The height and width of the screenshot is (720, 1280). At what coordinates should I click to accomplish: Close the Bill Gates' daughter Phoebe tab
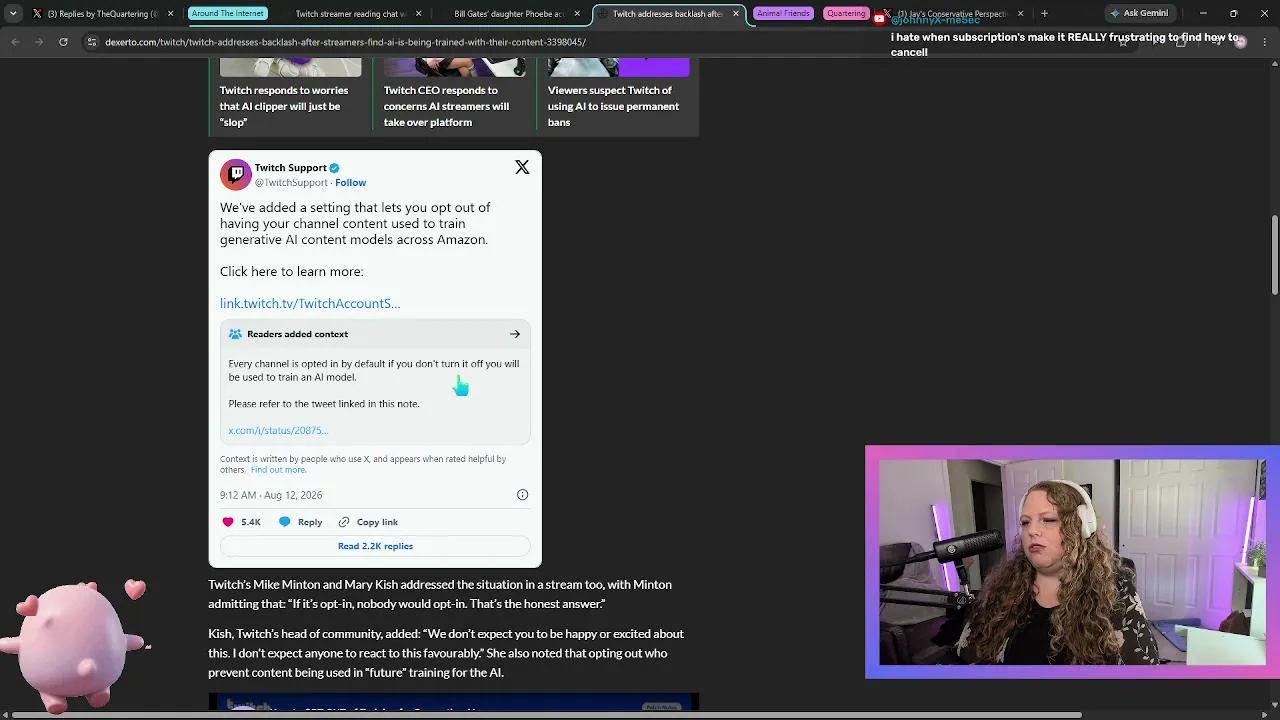pos(577,14)
